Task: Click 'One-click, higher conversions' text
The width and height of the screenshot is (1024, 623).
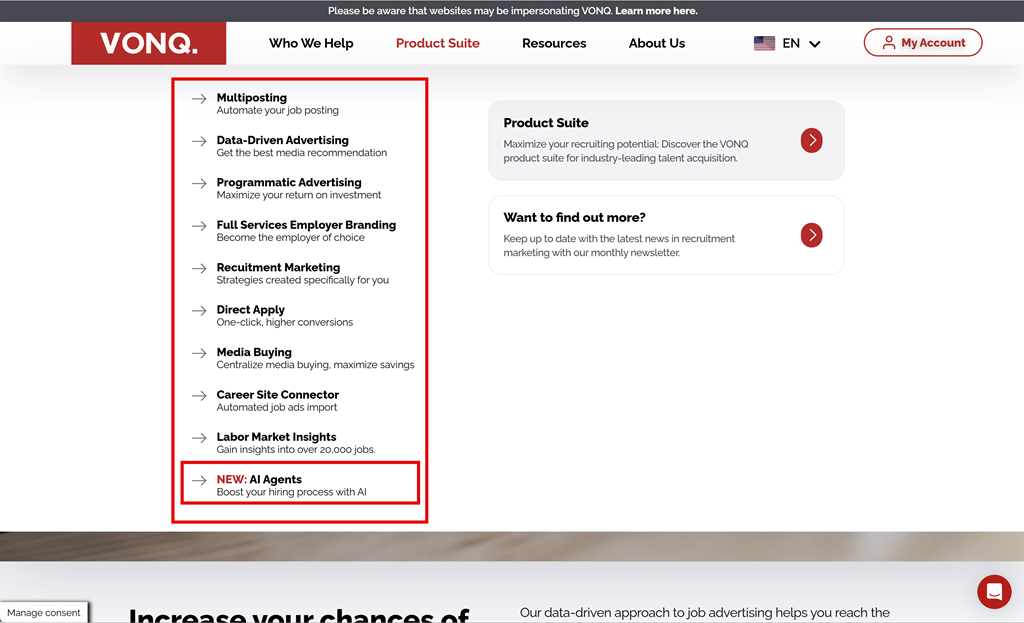Action: [285, 323]
